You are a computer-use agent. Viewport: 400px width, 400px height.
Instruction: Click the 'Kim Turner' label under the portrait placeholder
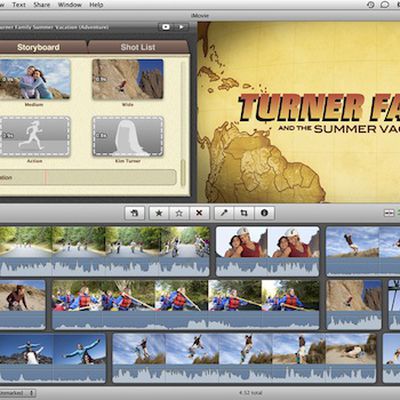point(128,161)
